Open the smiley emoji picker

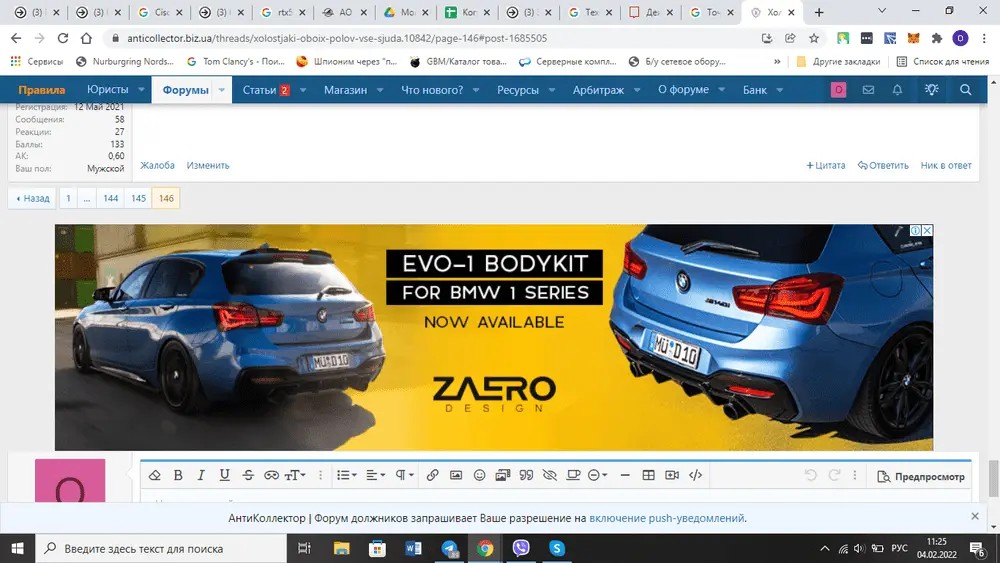(479, 476)
